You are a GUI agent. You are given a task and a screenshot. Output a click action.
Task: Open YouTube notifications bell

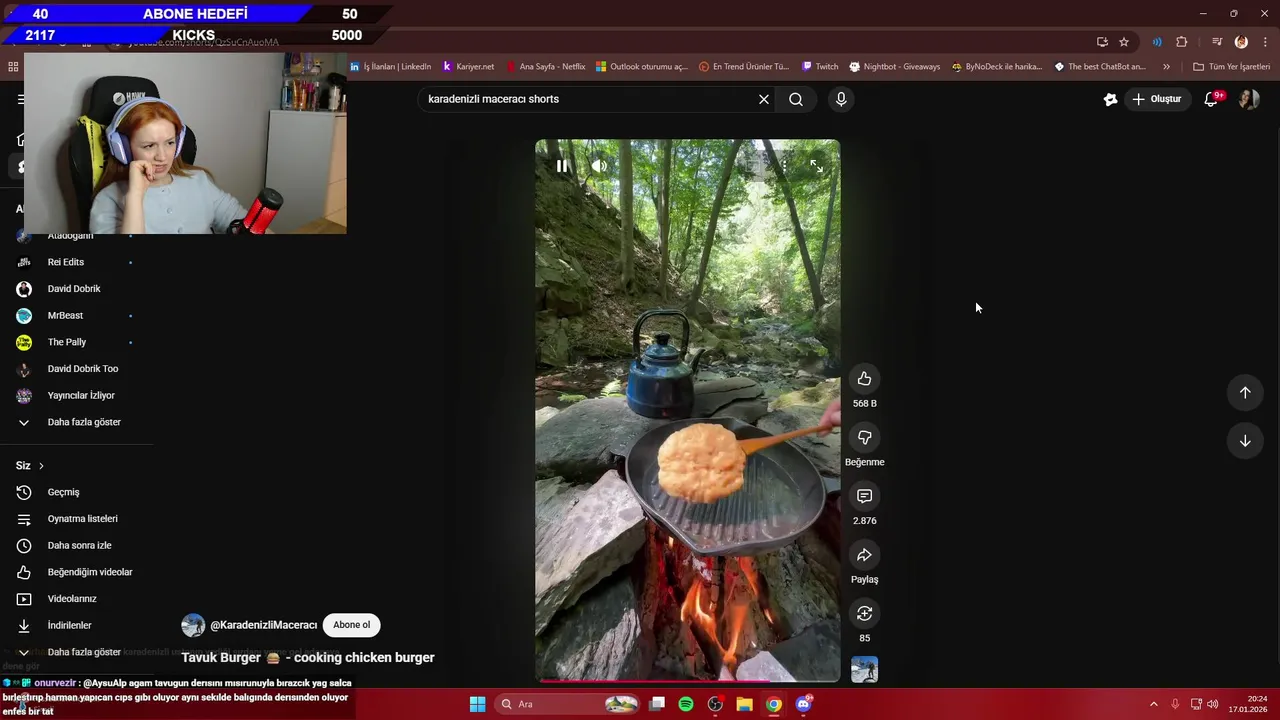click(x=1211, y=99)
